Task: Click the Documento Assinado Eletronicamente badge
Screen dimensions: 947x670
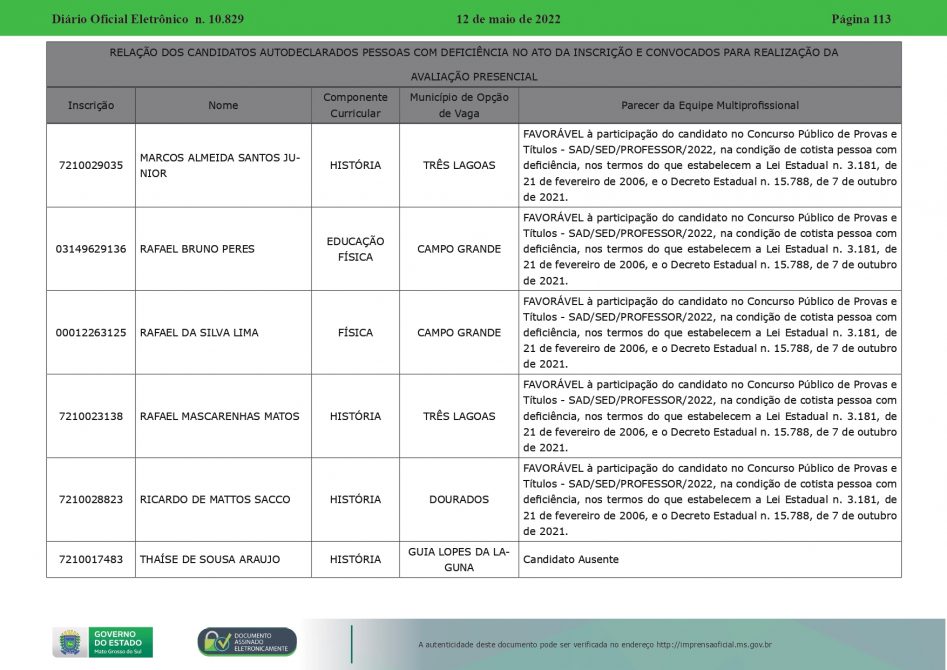Action: 247,642
